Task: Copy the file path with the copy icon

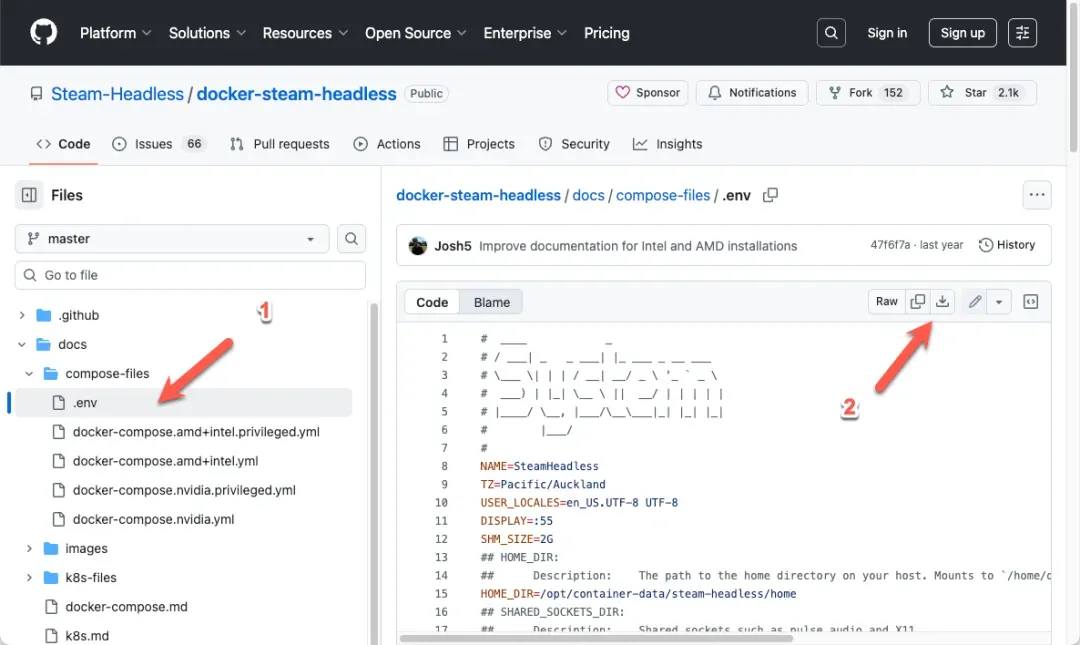Action: coord(770,195)
